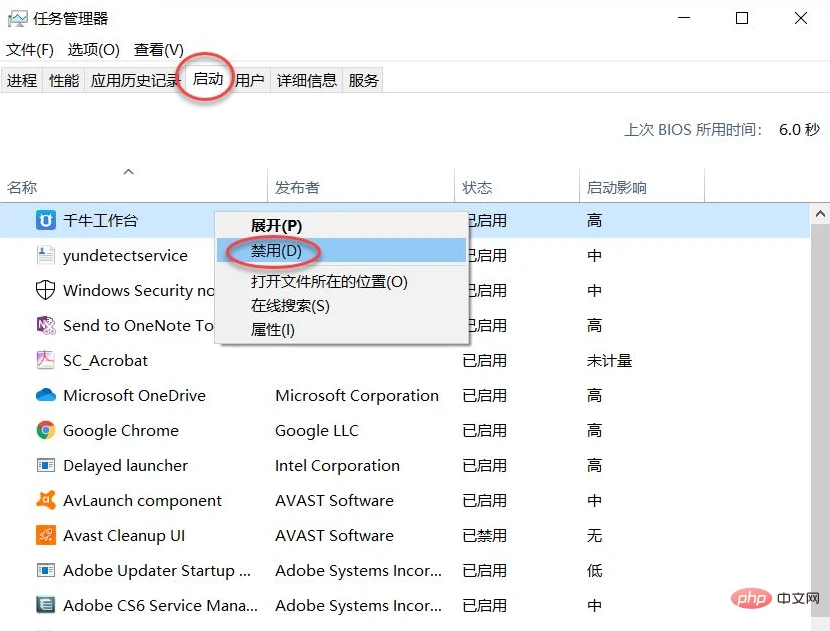Click the 6.0 秒 BIOS time value
830x631 pixels.
click(799, 129)
